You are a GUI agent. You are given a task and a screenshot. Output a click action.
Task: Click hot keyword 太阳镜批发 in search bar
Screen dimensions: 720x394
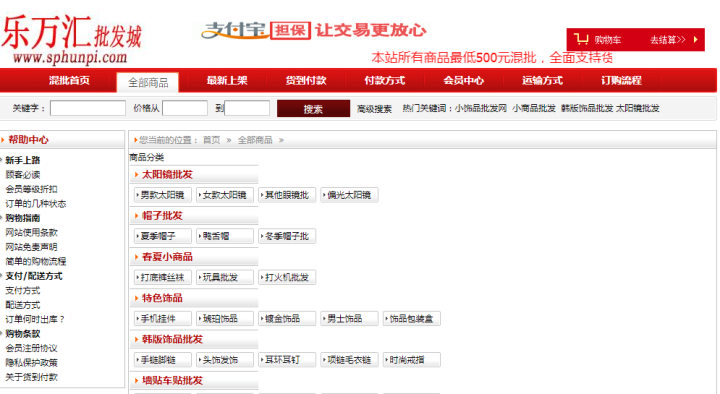click(x=637, y=108)
